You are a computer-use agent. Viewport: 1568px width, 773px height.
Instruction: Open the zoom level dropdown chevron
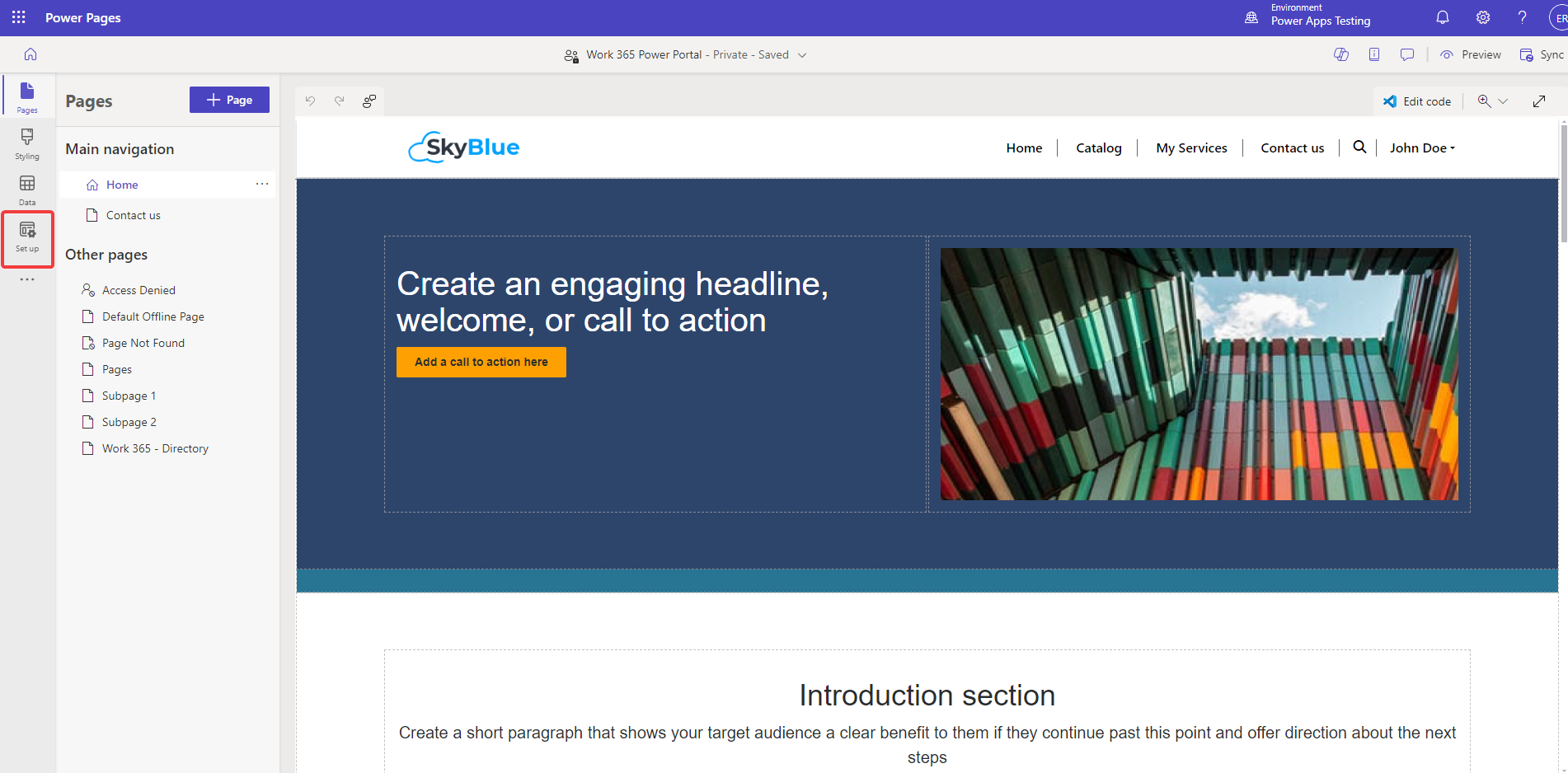click(1503, 101)
